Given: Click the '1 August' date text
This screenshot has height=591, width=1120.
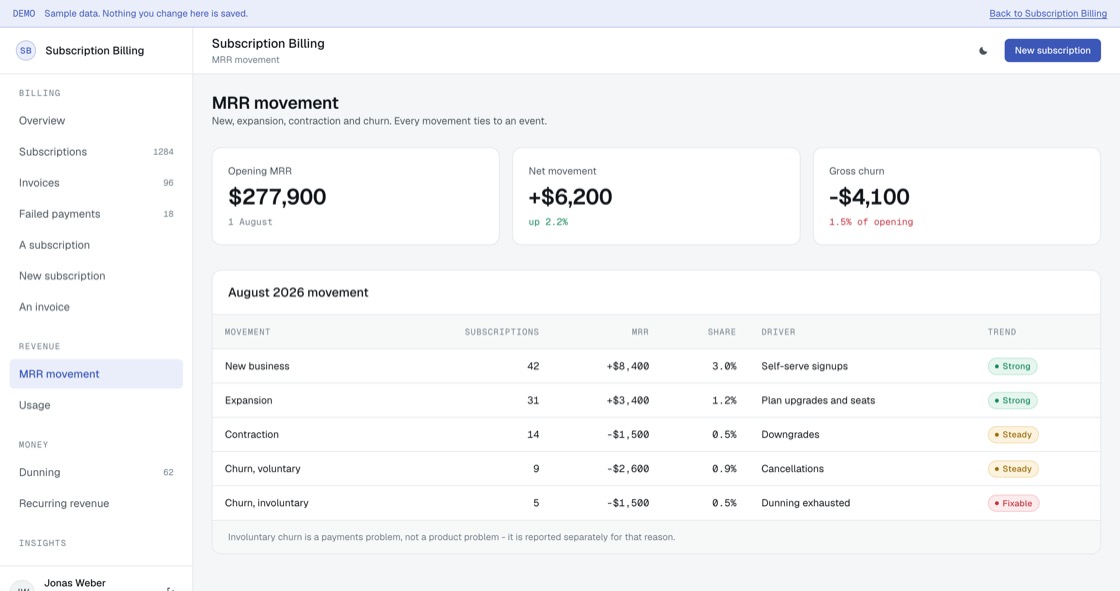Looking at the screenshot, I should (250, 222).
